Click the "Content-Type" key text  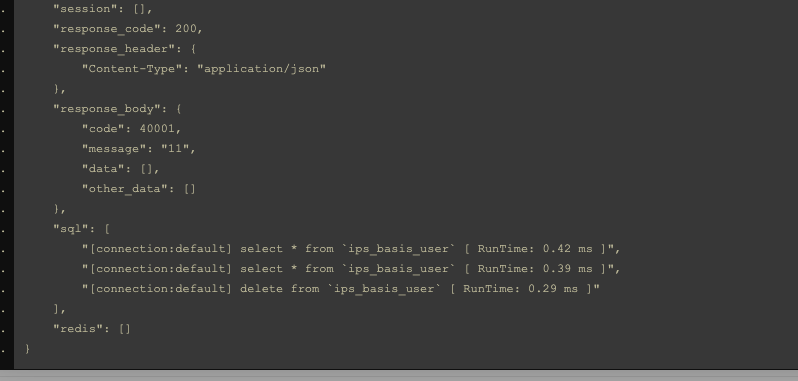pos(132,69)
